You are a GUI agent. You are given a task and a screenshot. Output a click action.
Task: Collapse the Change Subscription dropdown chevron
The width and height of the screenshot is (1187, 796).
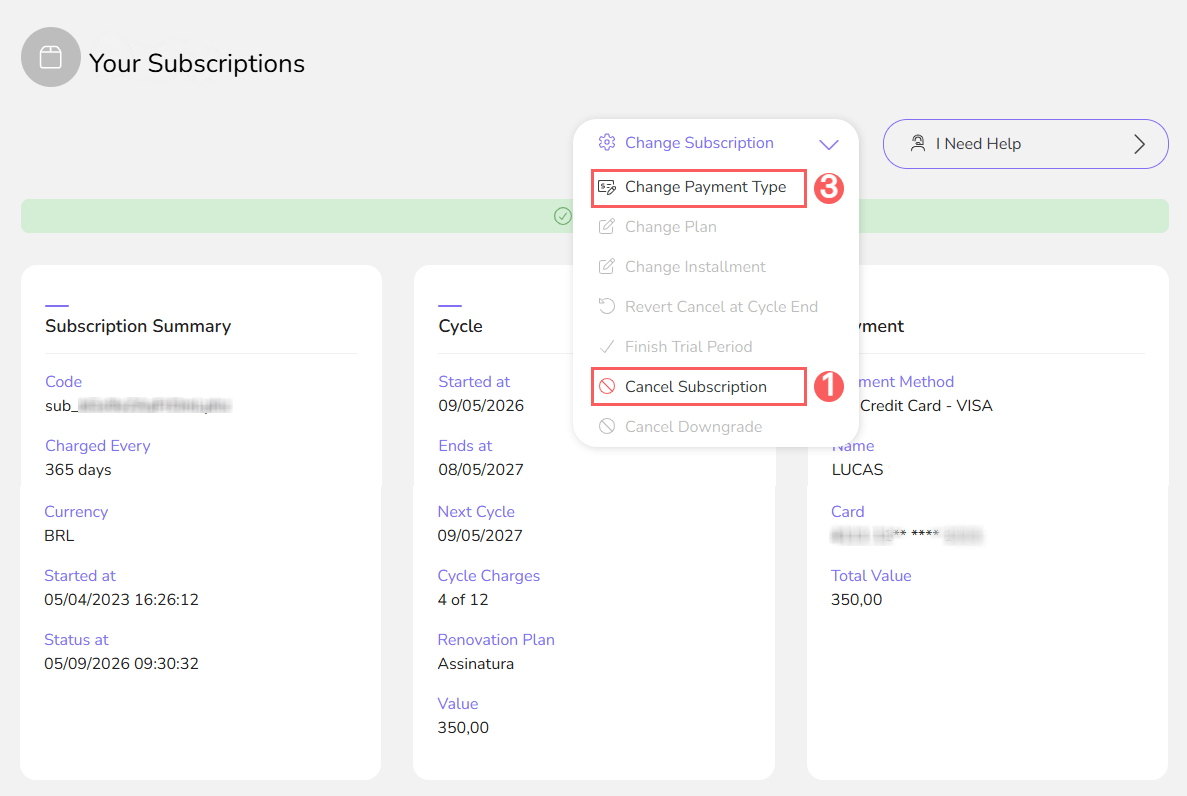(x=829, y=144)
